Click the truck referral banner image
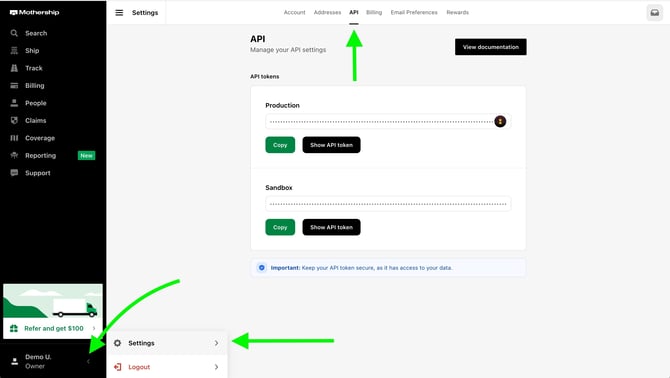 coord(53,302)
